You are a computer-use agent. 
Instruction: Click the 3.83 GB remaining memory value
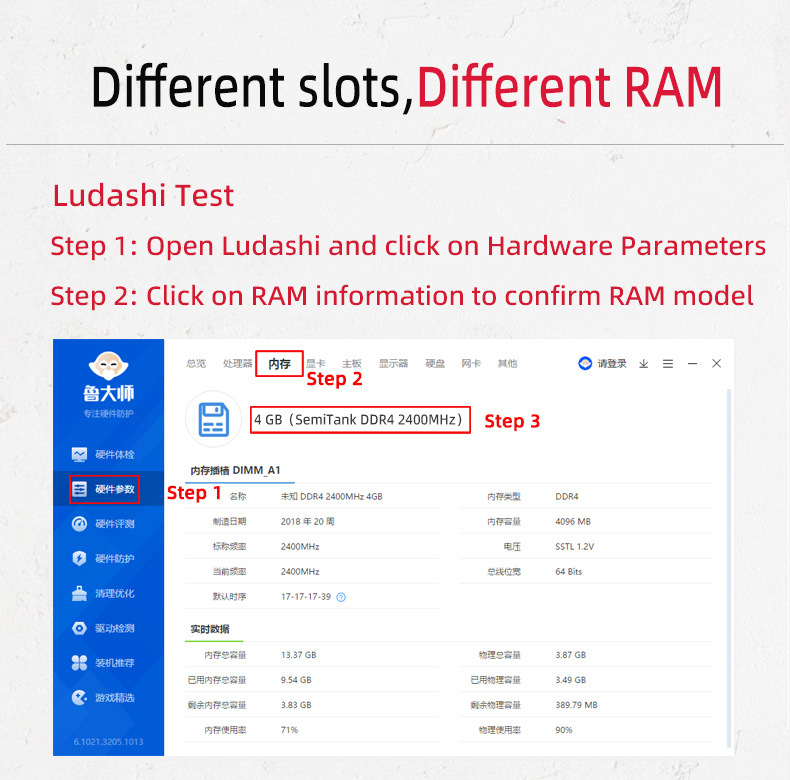296,705
